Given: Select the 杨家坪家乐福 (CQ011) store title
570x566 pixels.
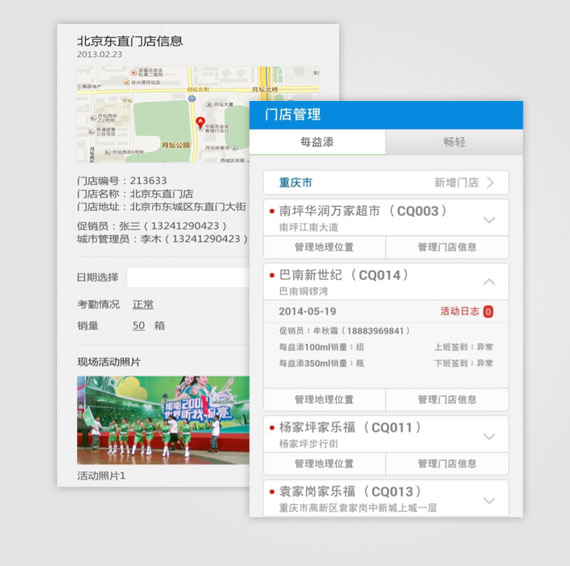Looking at the screenshot, I should tap(350, 427).
